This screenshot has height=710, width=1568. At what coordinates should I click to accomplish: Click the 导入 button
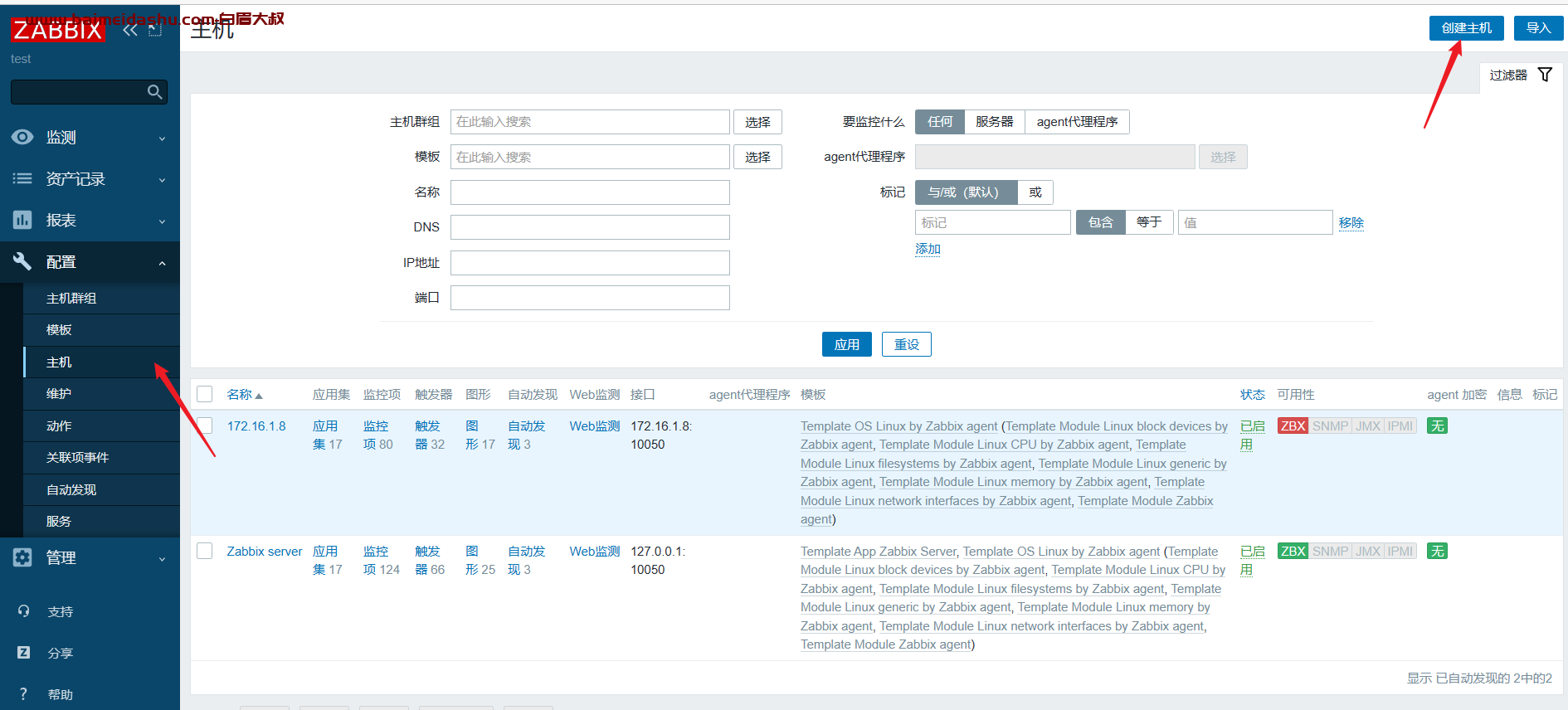tap(1538, 28)
